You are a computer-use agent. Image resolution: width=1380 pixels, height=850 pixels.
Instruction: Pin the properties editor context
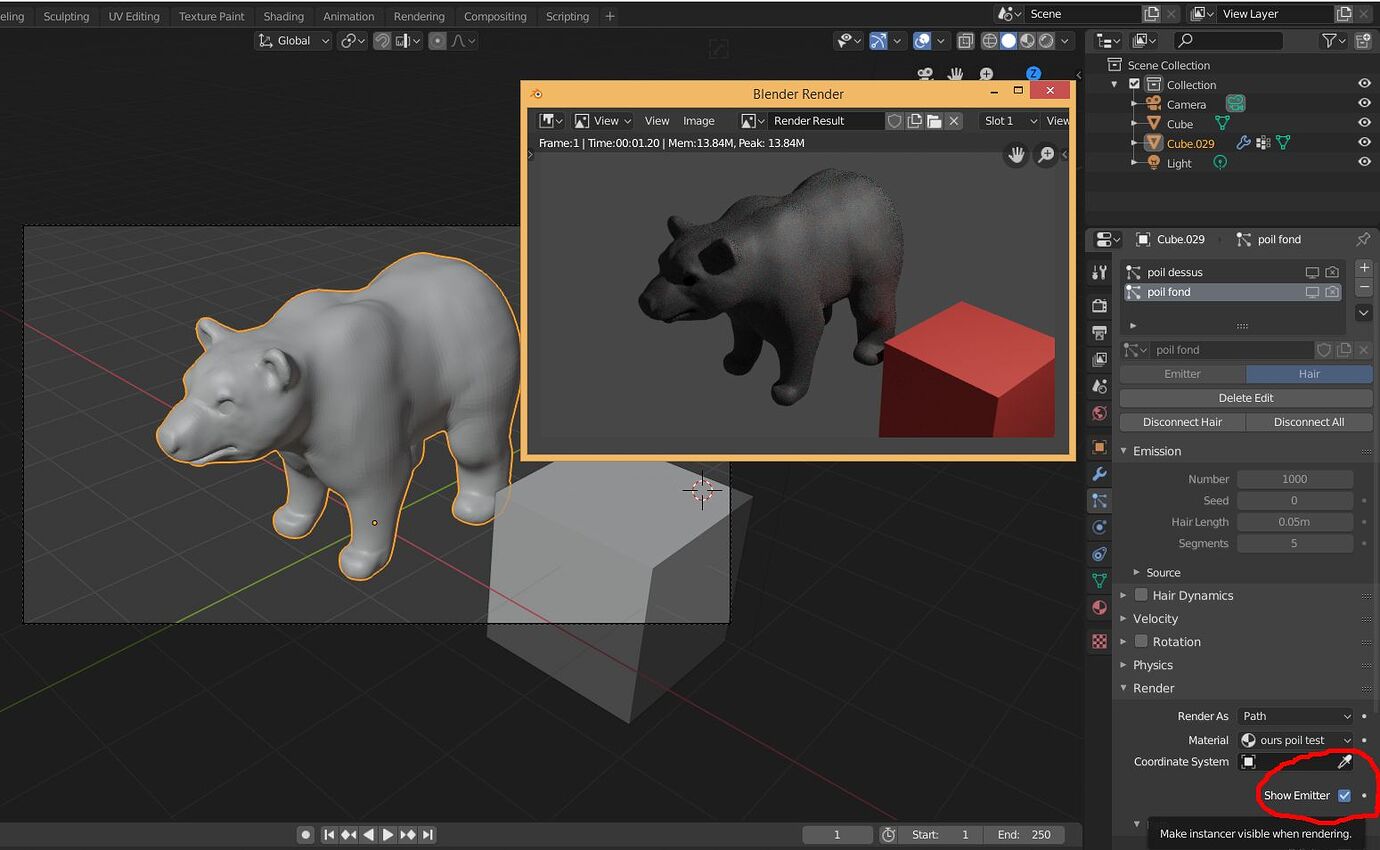(1363, 239)
